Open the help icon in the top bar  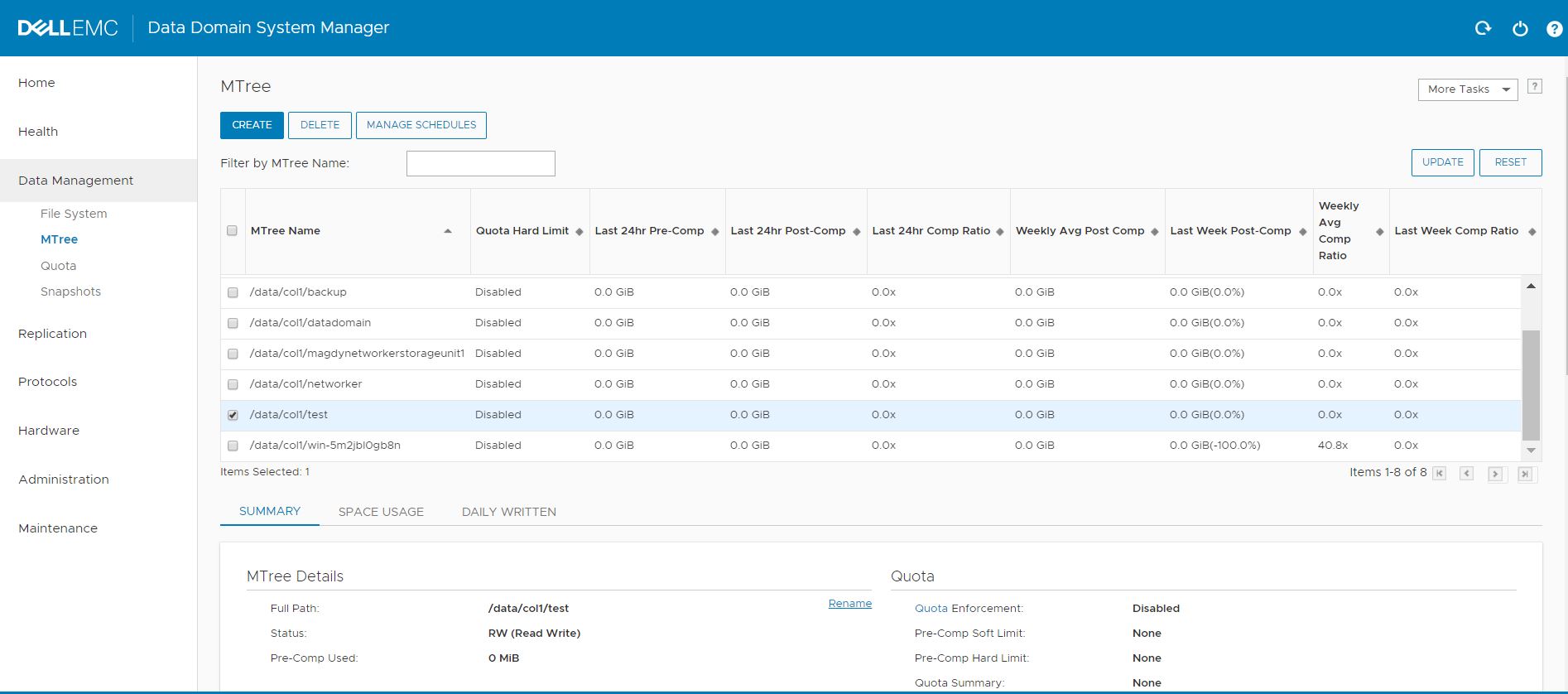click(x=1554, y=29)
